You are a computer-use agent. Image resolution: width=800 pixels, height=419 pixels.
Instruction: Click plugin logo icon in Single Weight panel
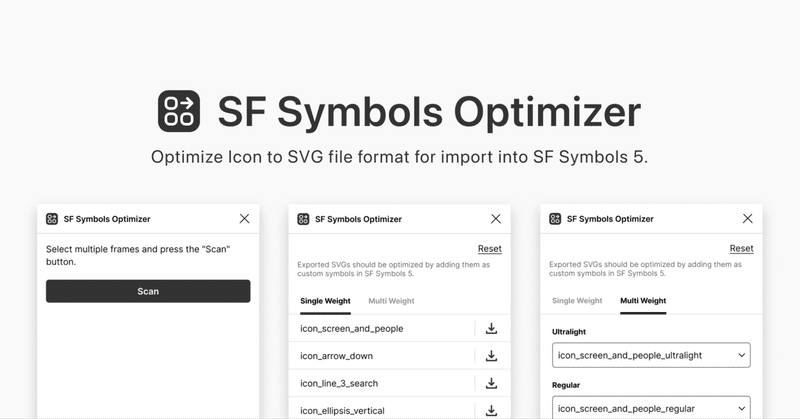point(303,219)
